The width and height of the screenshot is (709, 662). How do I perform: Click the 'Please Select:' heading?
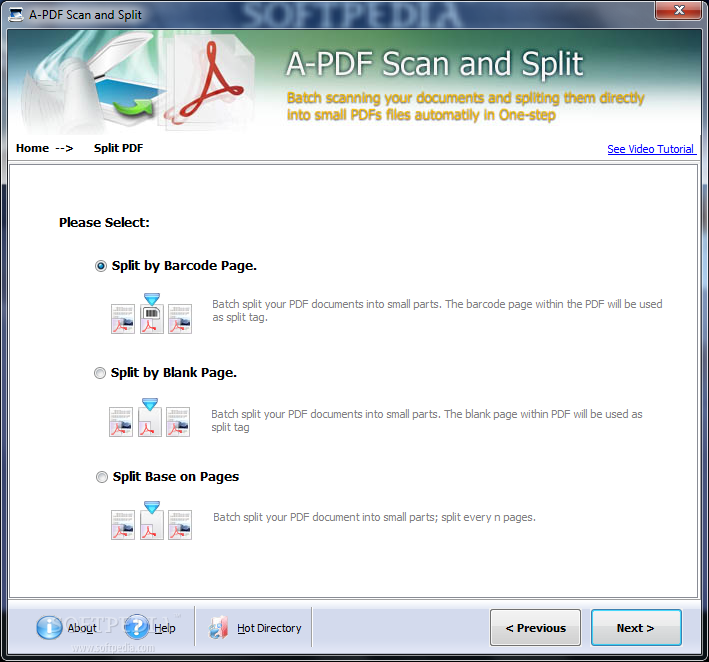104,222
